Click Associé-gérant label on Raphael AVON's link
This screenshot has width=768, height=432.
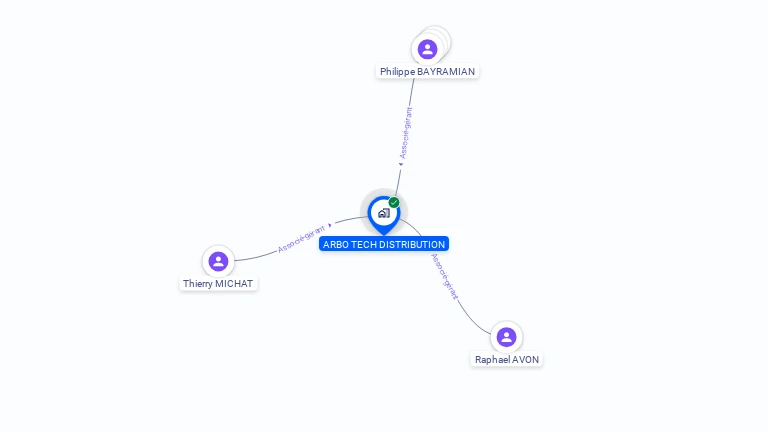[x=445, y=276]
